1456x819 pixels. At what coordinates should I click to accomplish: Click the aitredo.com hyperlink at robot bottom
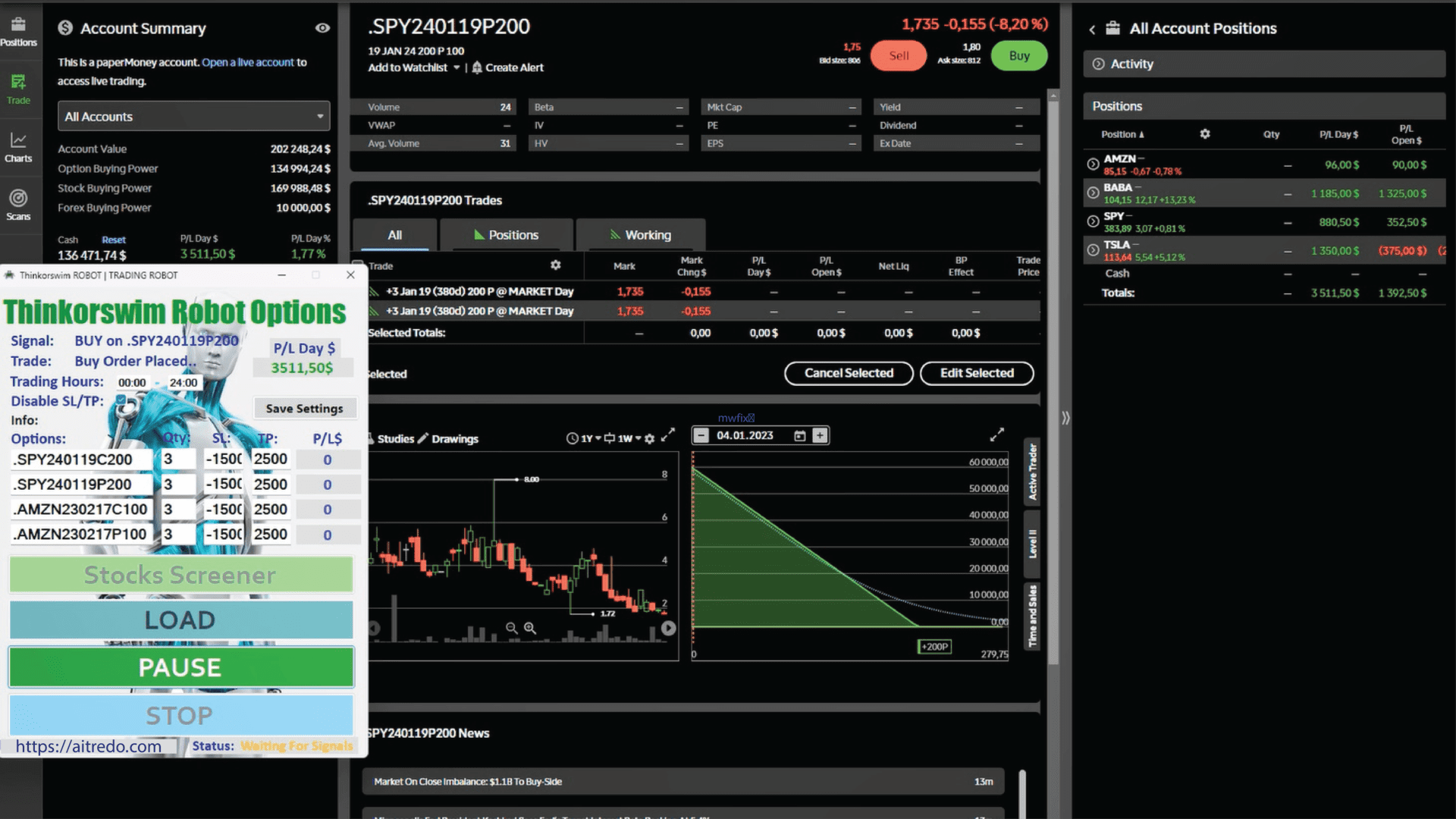pos(89,745)
